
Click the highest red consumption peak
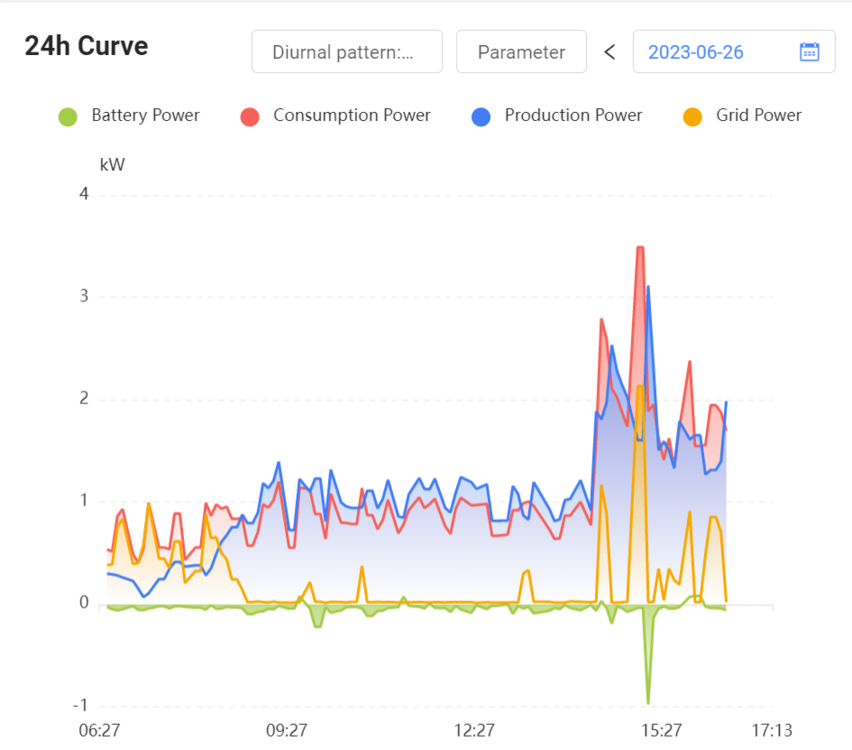tap(640, 247)
